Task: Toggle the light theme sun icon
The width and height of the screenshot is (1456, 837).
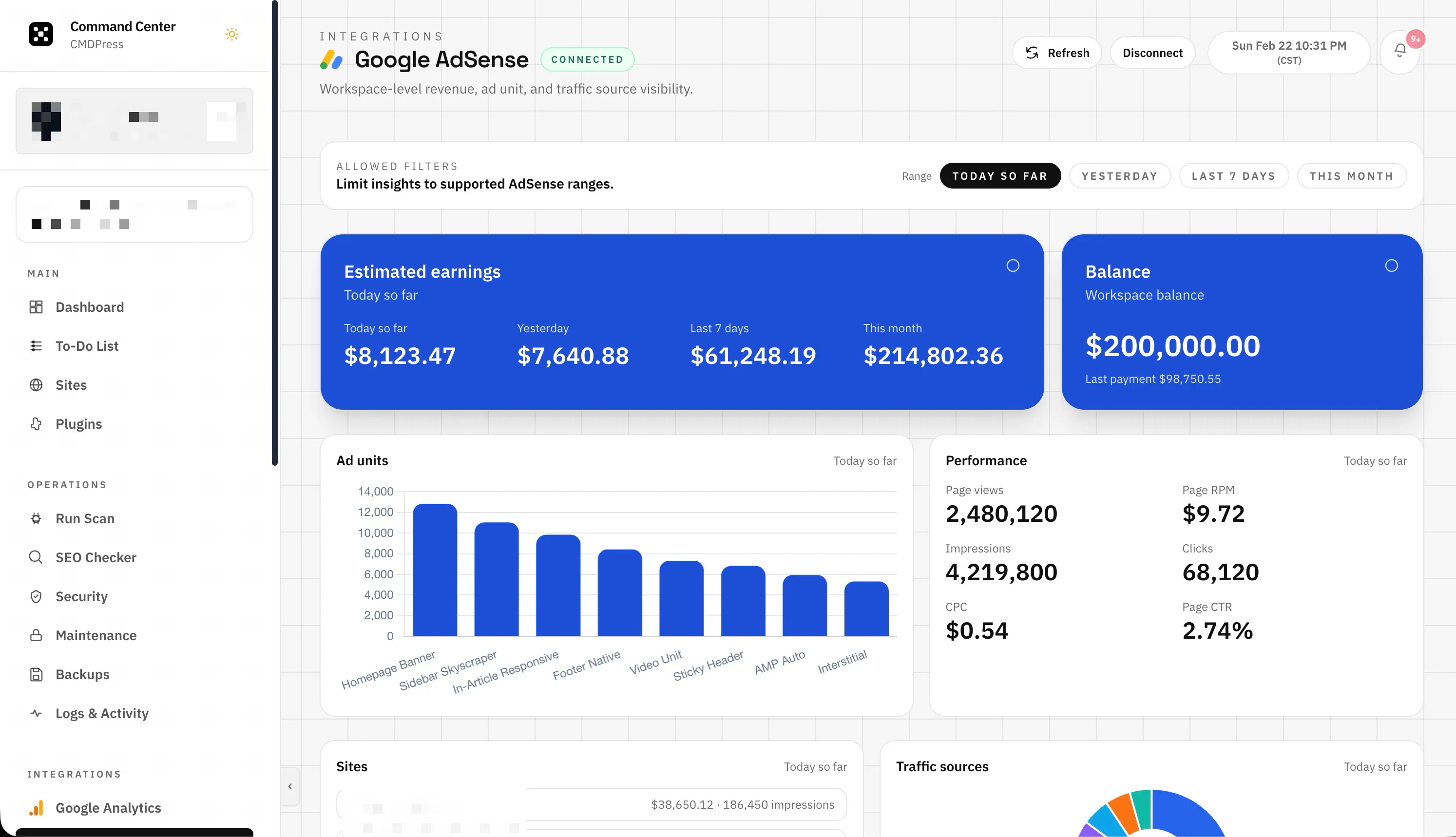Action: (x=231, y=35)
